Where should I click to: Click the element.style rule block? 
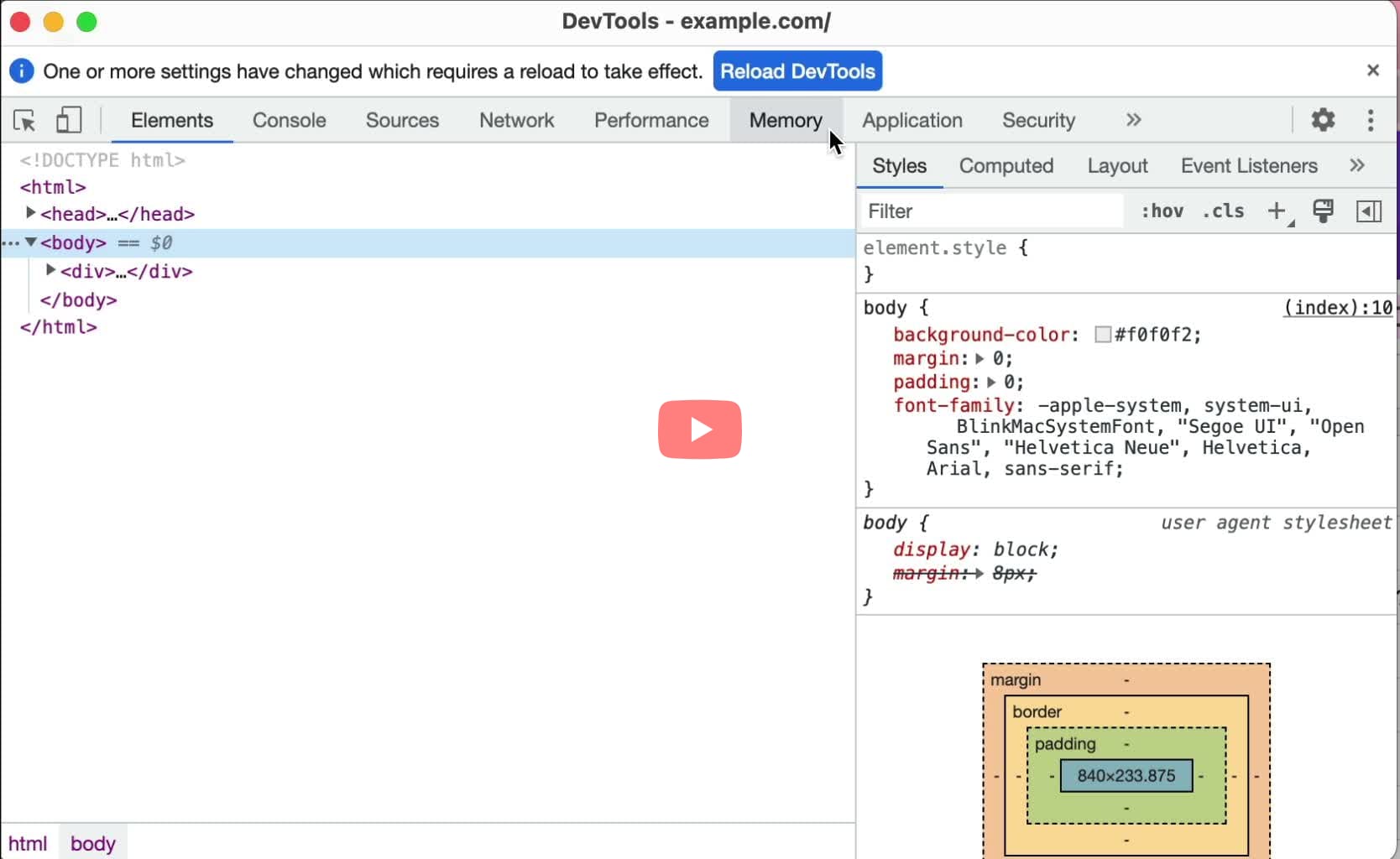[x=1126, y=261]
